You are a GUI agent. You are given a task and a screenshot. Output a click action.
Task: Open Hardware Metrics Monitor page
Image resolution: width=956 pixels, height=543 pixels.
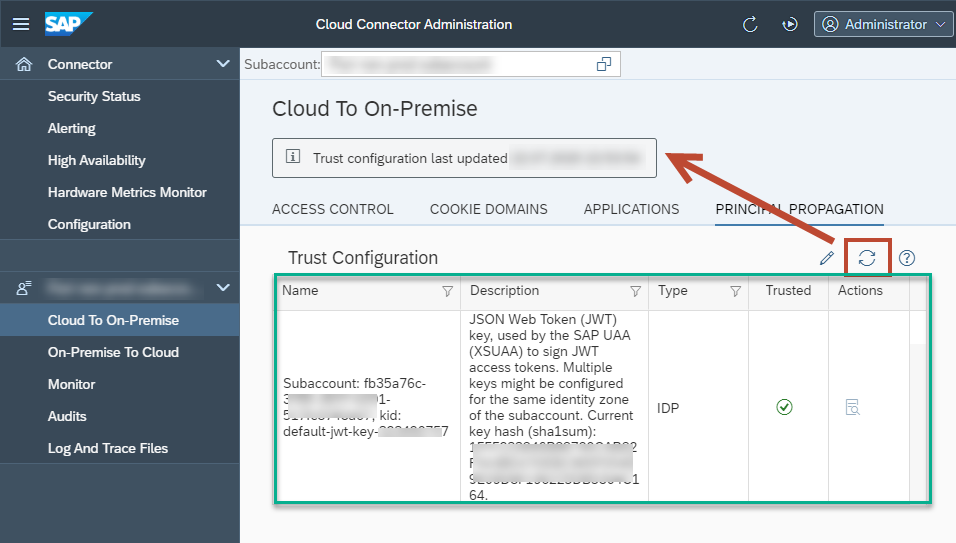pos(127,193)
